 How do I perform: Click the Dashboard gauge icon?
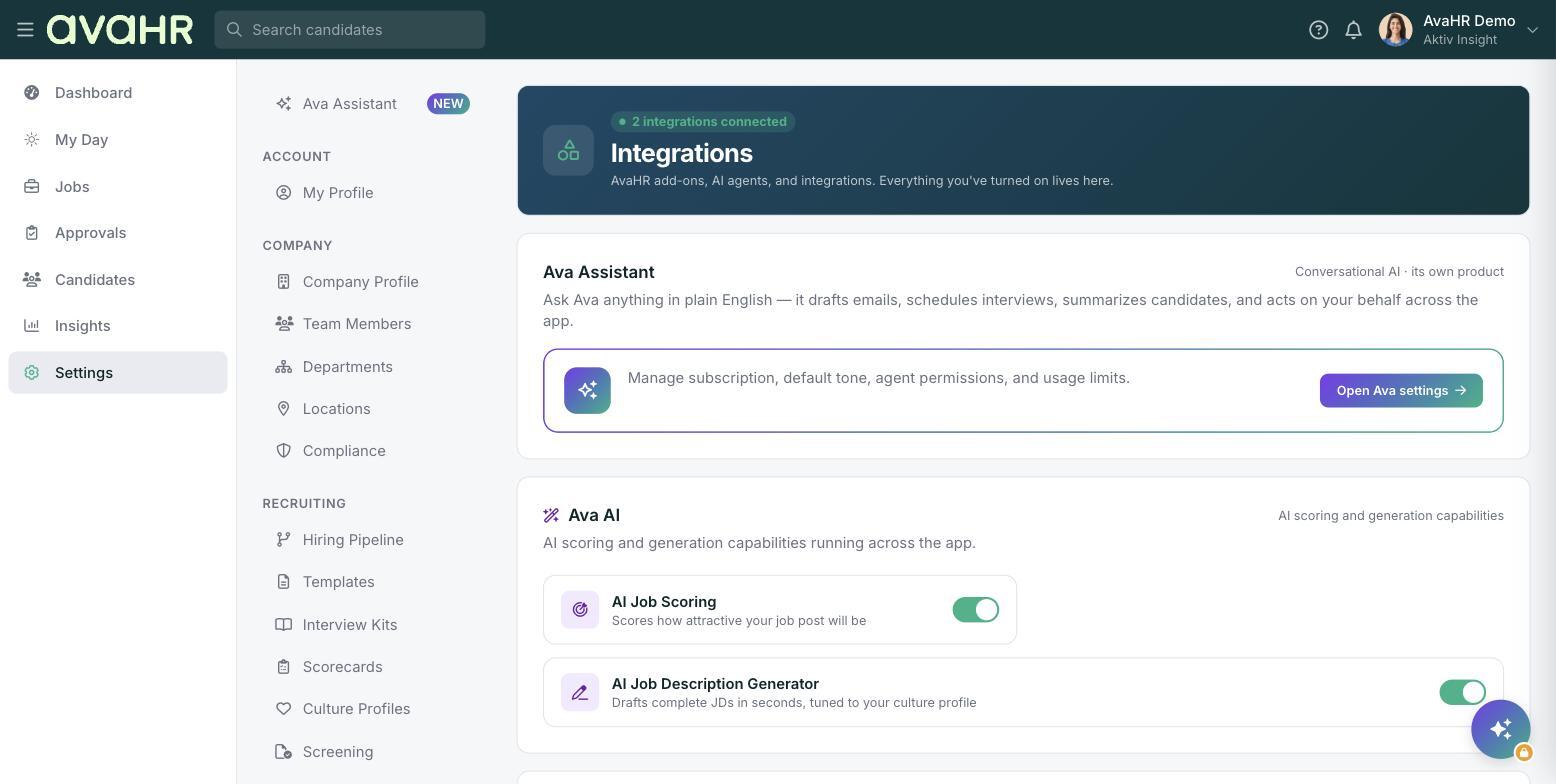coord(32,93)
